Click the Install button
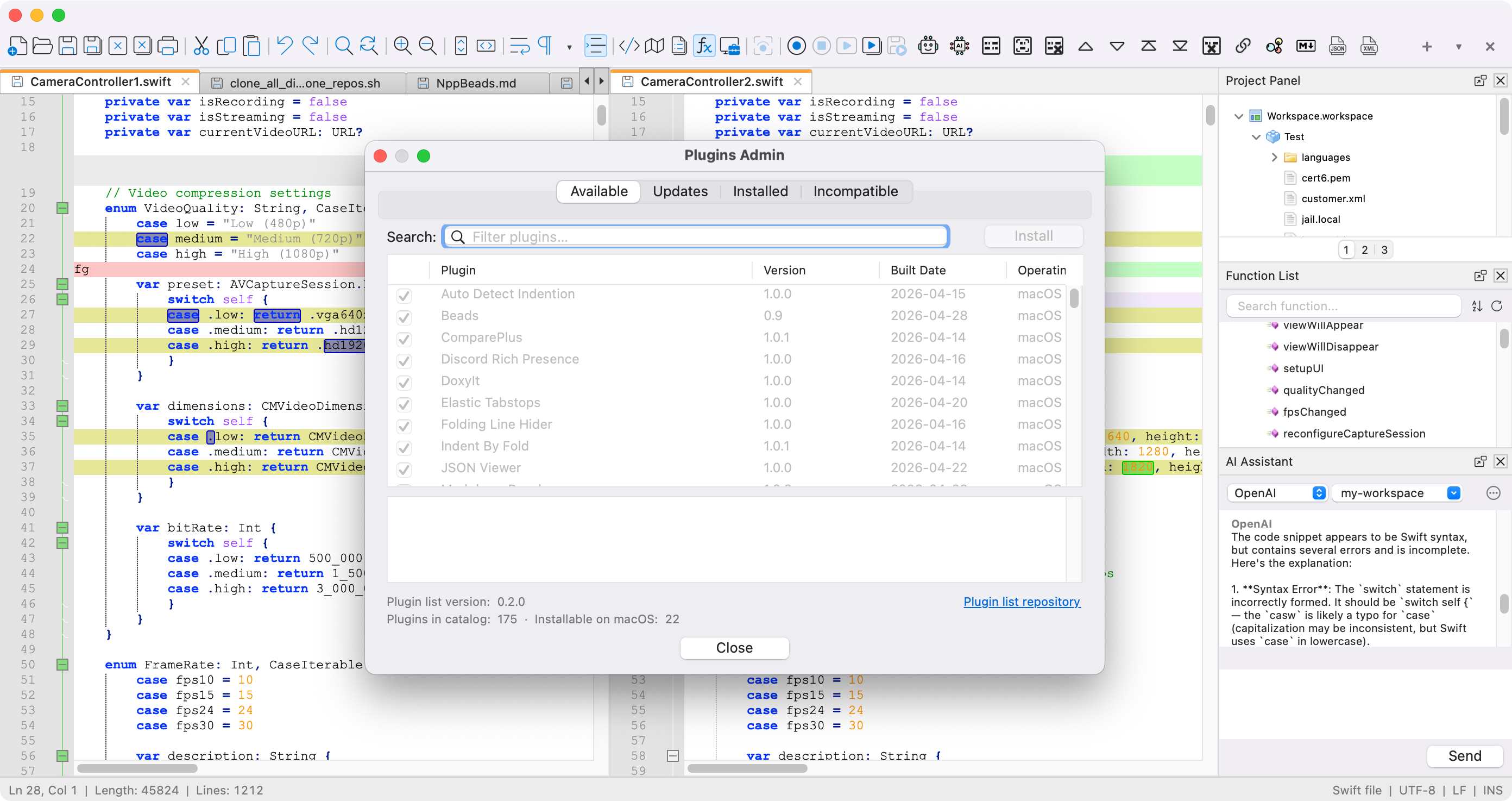 1033,236
